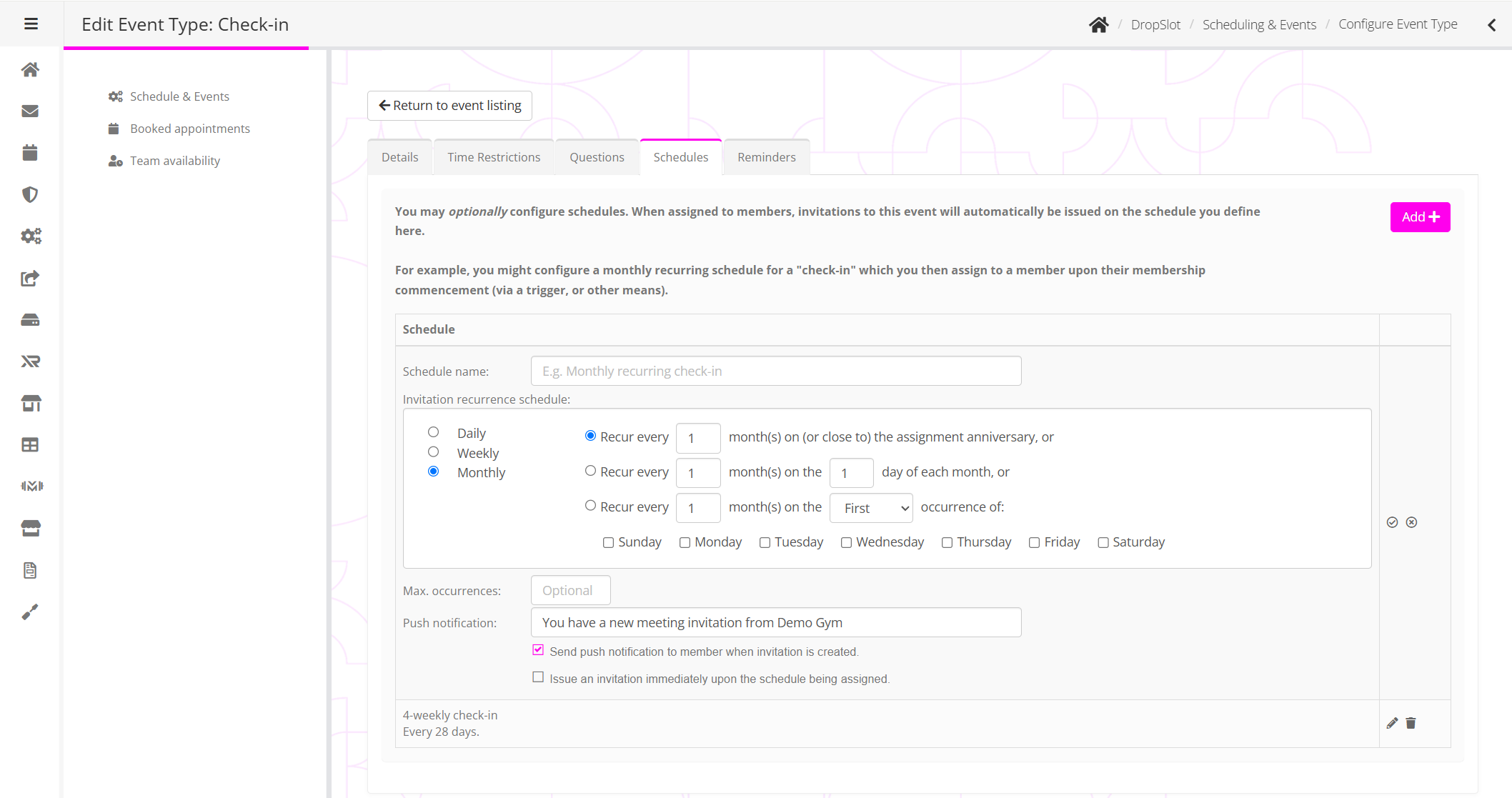The image size is (1512, 798).
Task: Check issue invitation immediately upon assignment
Action: (x=538, y=677)
